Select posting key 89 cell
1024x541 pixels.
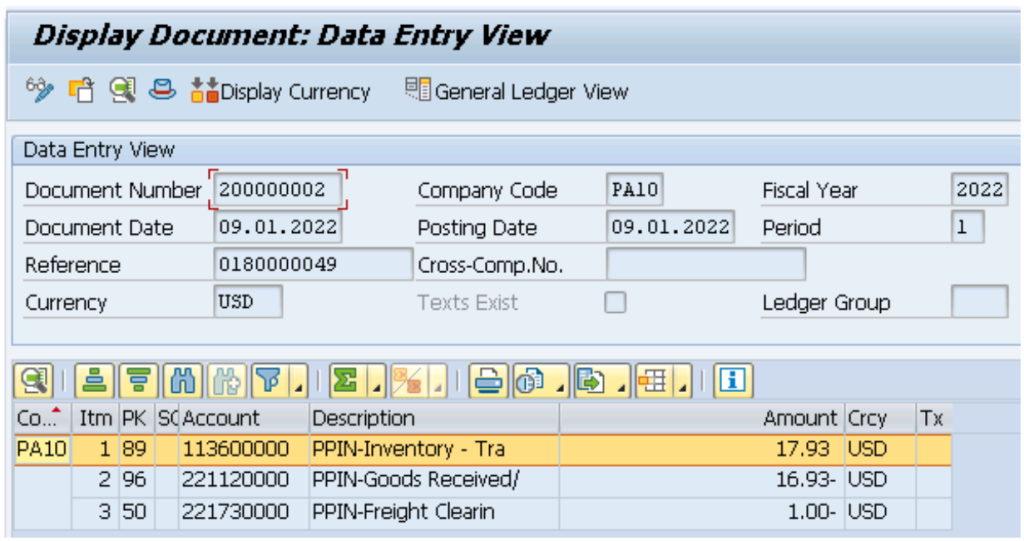pos(136,450)
